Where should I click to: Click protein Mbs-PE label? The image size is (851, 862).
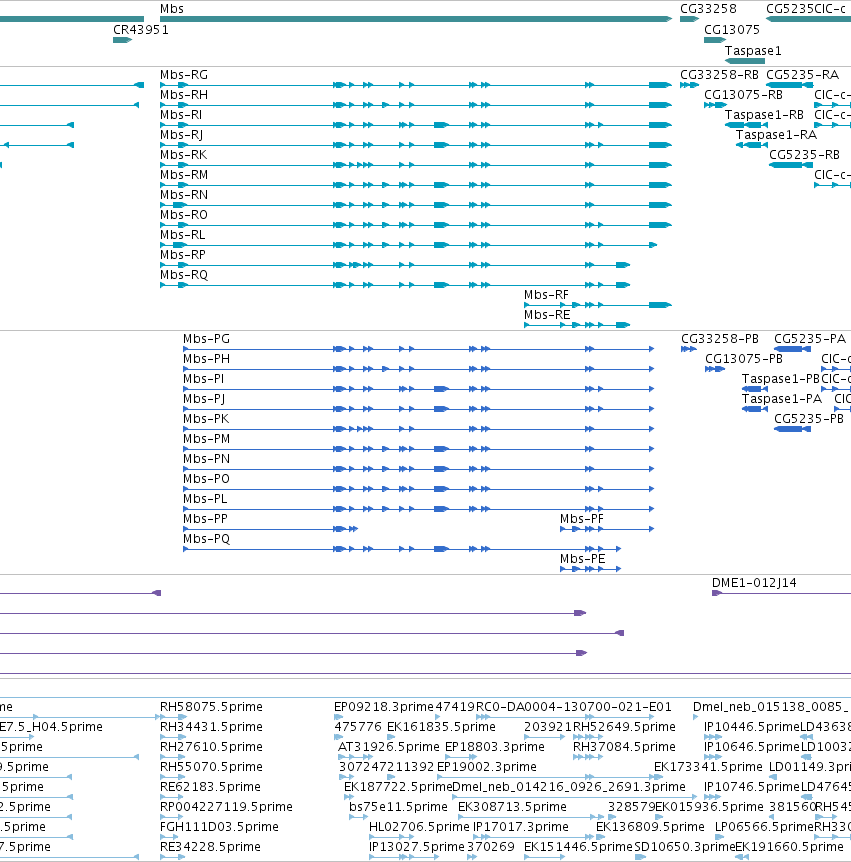[582, 559]
